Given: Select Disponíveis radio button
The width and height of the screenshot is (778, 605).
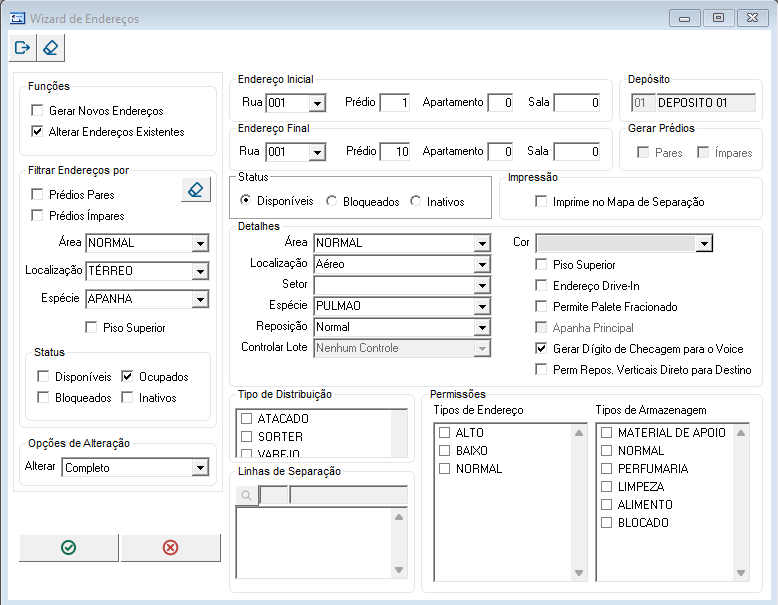Looking at the screenshot, I should [246, 201].
